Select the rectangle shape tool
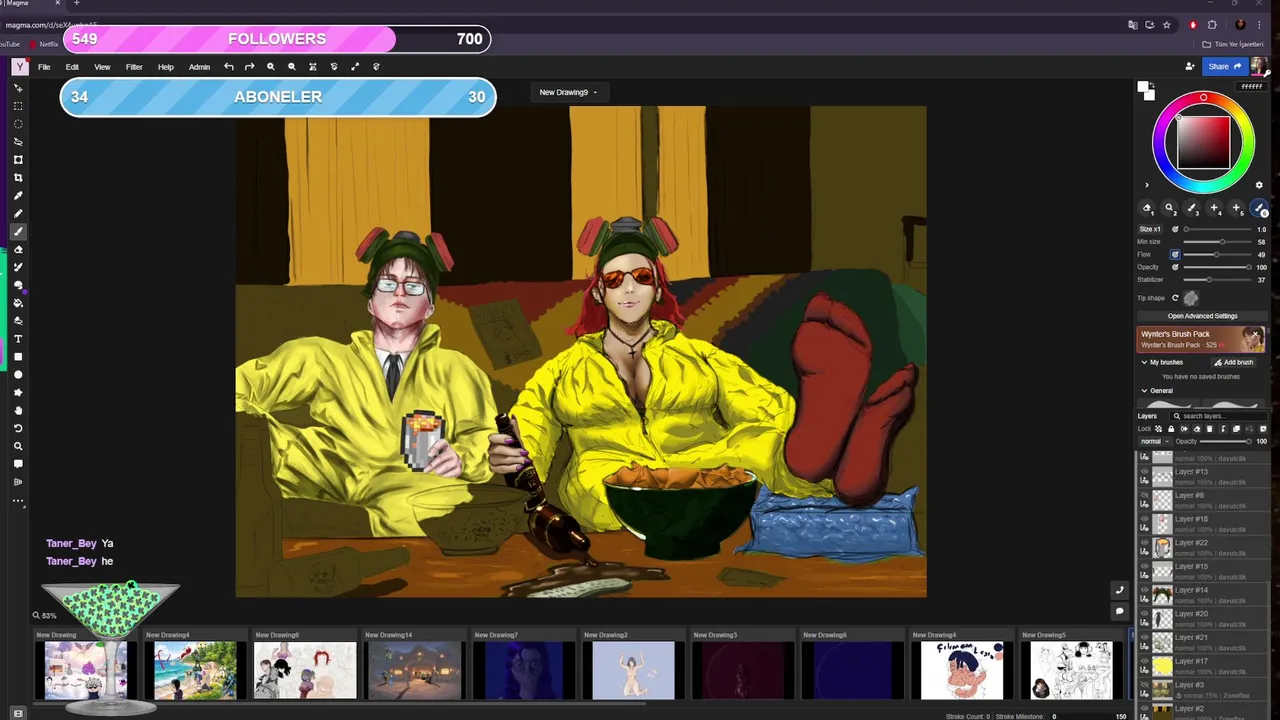 [x=18, y=357]
